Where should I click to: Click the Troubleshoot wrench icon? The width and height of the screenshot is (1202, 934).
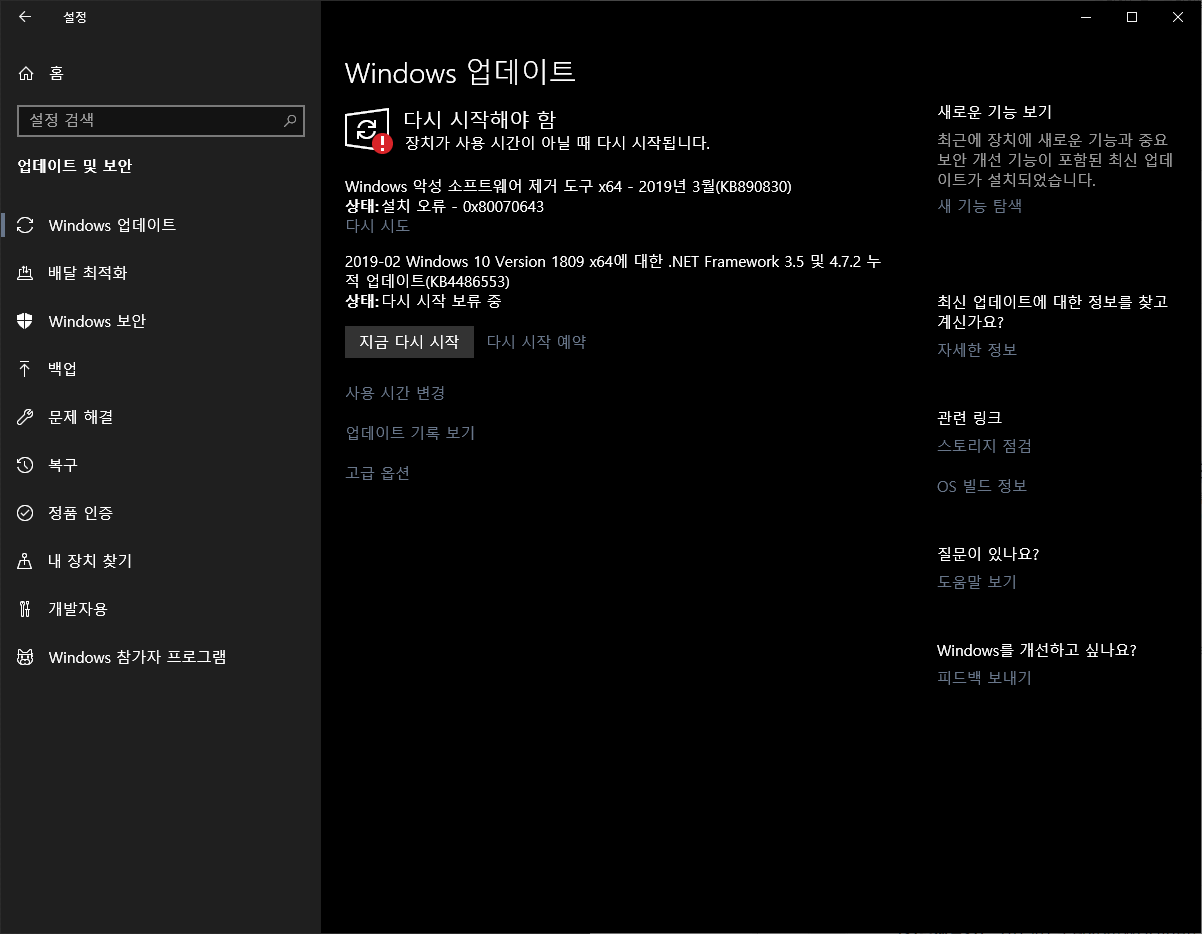coord(27,417)
